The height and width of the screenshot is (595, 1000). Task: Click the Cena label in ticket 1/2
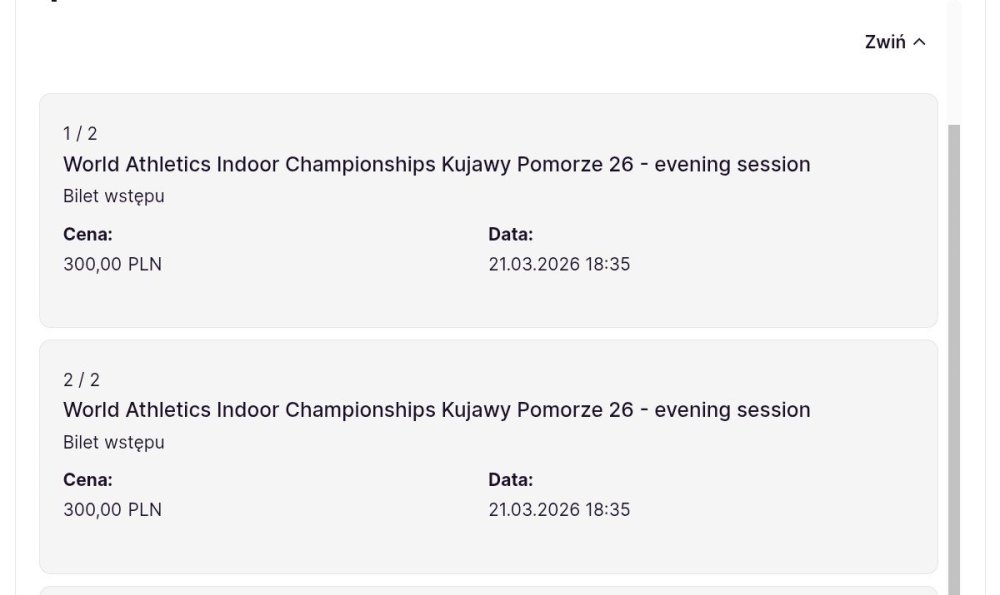88,234
